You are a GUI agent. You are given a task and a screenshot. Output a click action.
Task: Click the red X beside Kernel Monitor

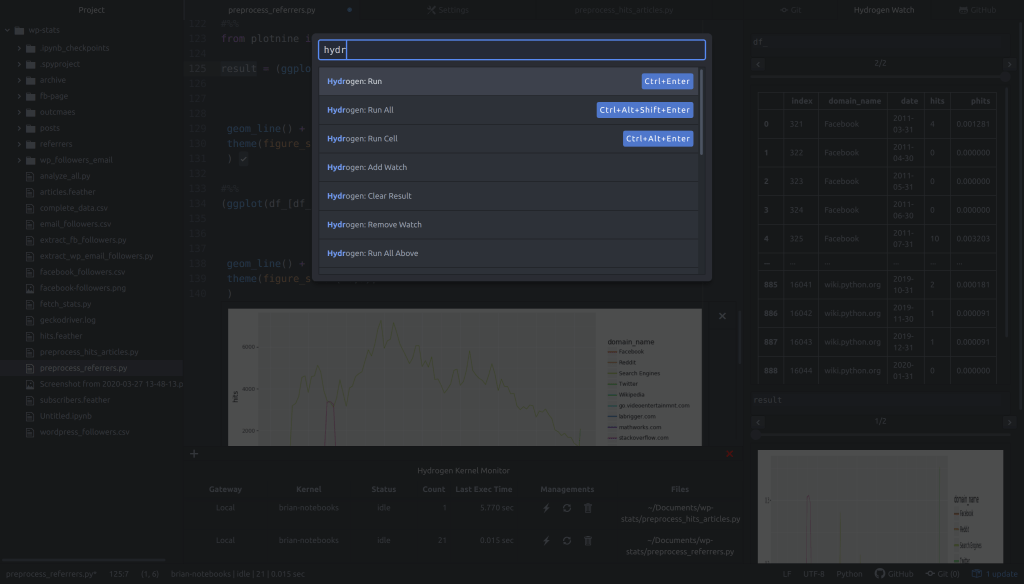pos(729,454)
